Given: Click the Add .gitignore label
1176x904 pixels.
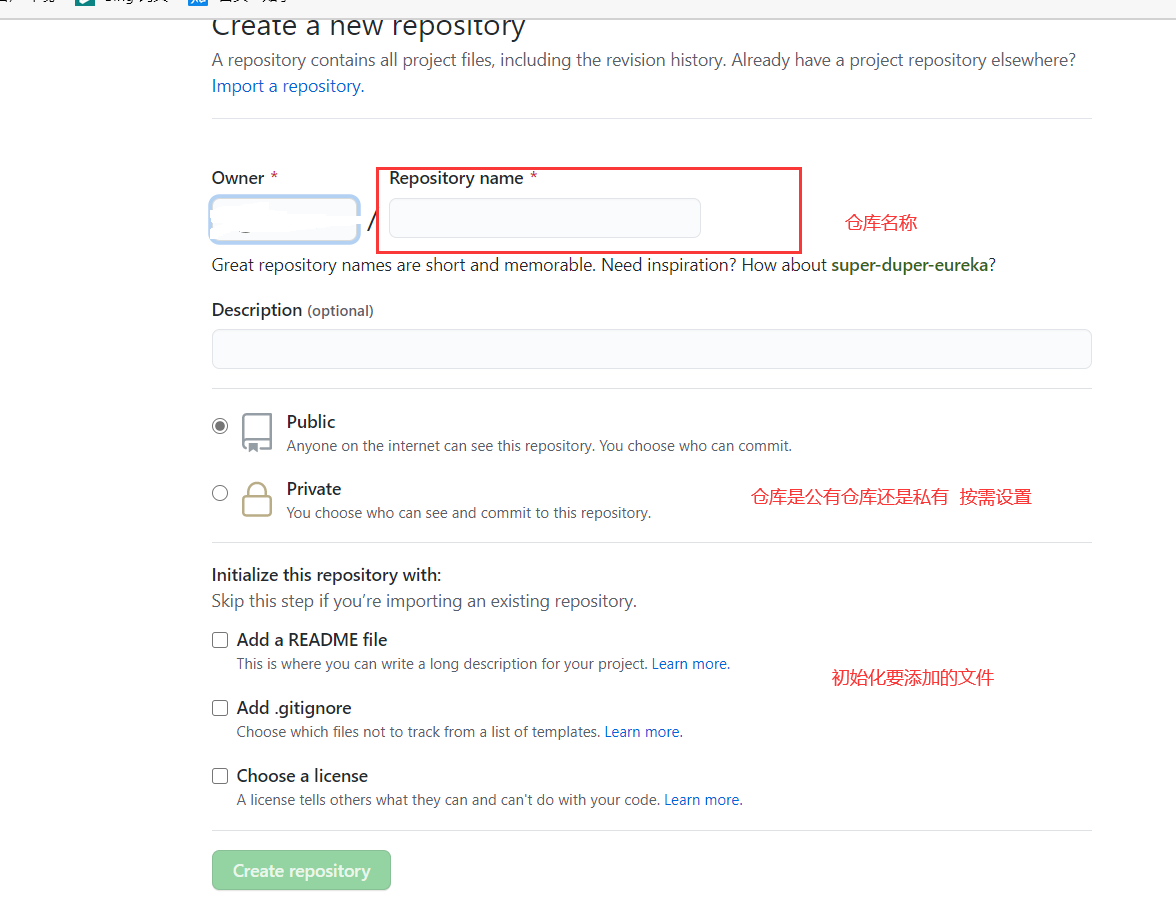Looking at the screenshot, I should click(x=294, y=708).
